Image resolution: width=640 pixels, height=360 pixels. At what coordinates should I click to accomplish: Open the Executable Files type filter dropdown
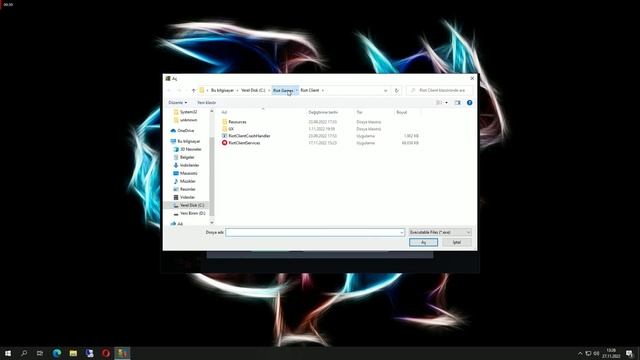pos(440,232)
